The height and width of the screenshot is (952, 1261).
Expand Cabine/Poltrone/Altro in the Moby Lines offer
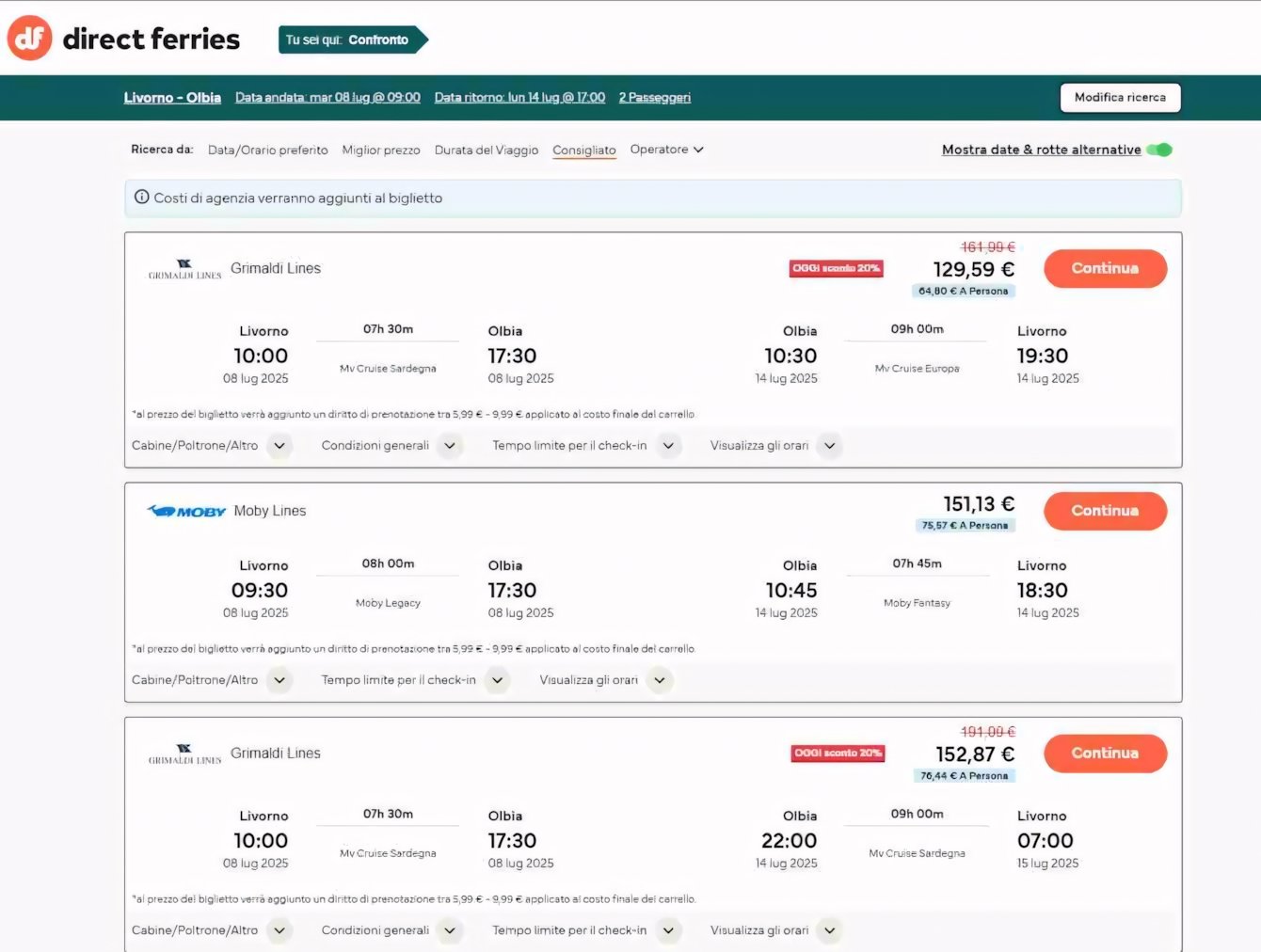pyautogui.click(x=279, y=680)
